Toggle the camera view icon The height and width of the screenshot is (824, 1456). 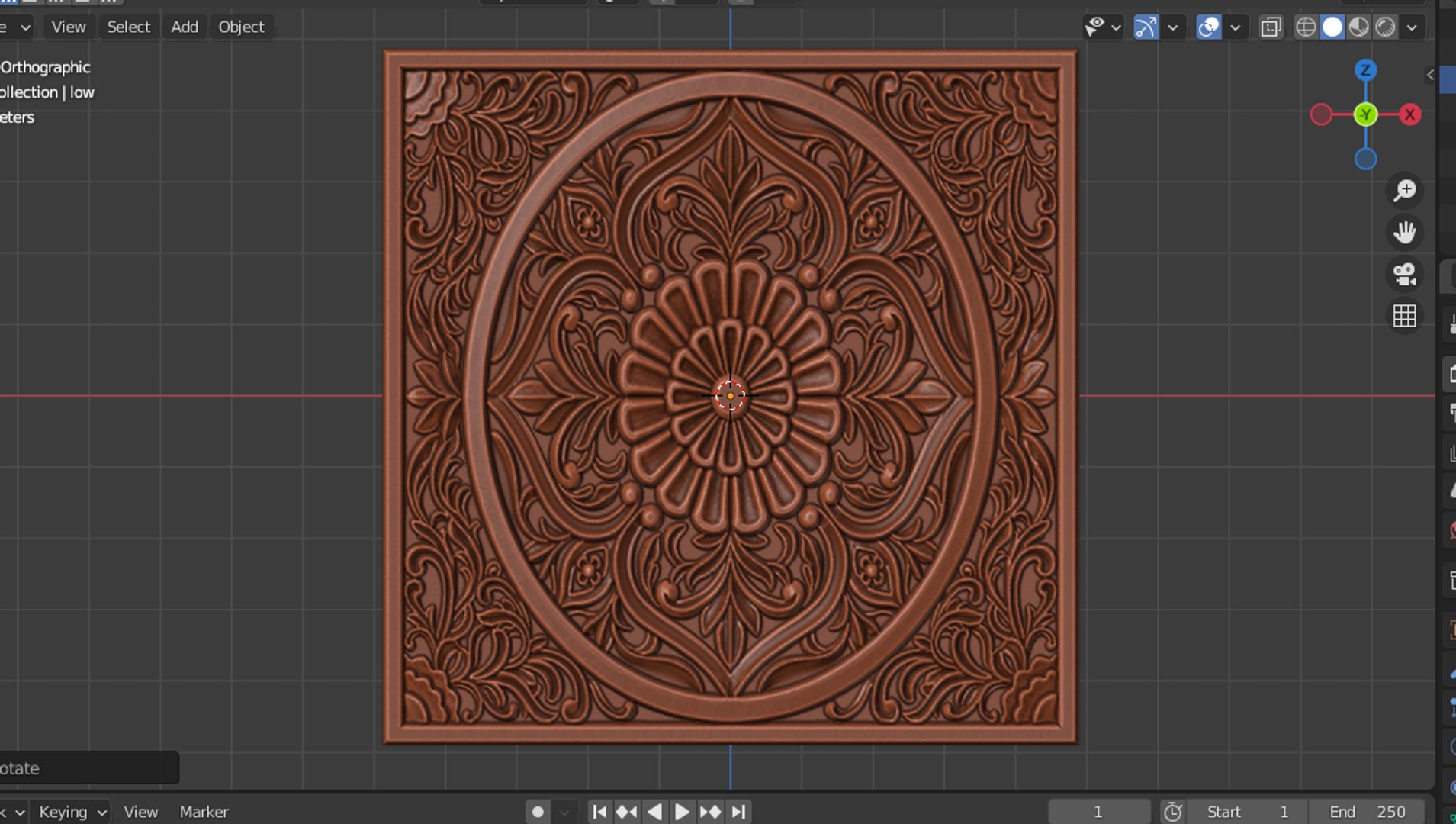tap(1404, 274)
